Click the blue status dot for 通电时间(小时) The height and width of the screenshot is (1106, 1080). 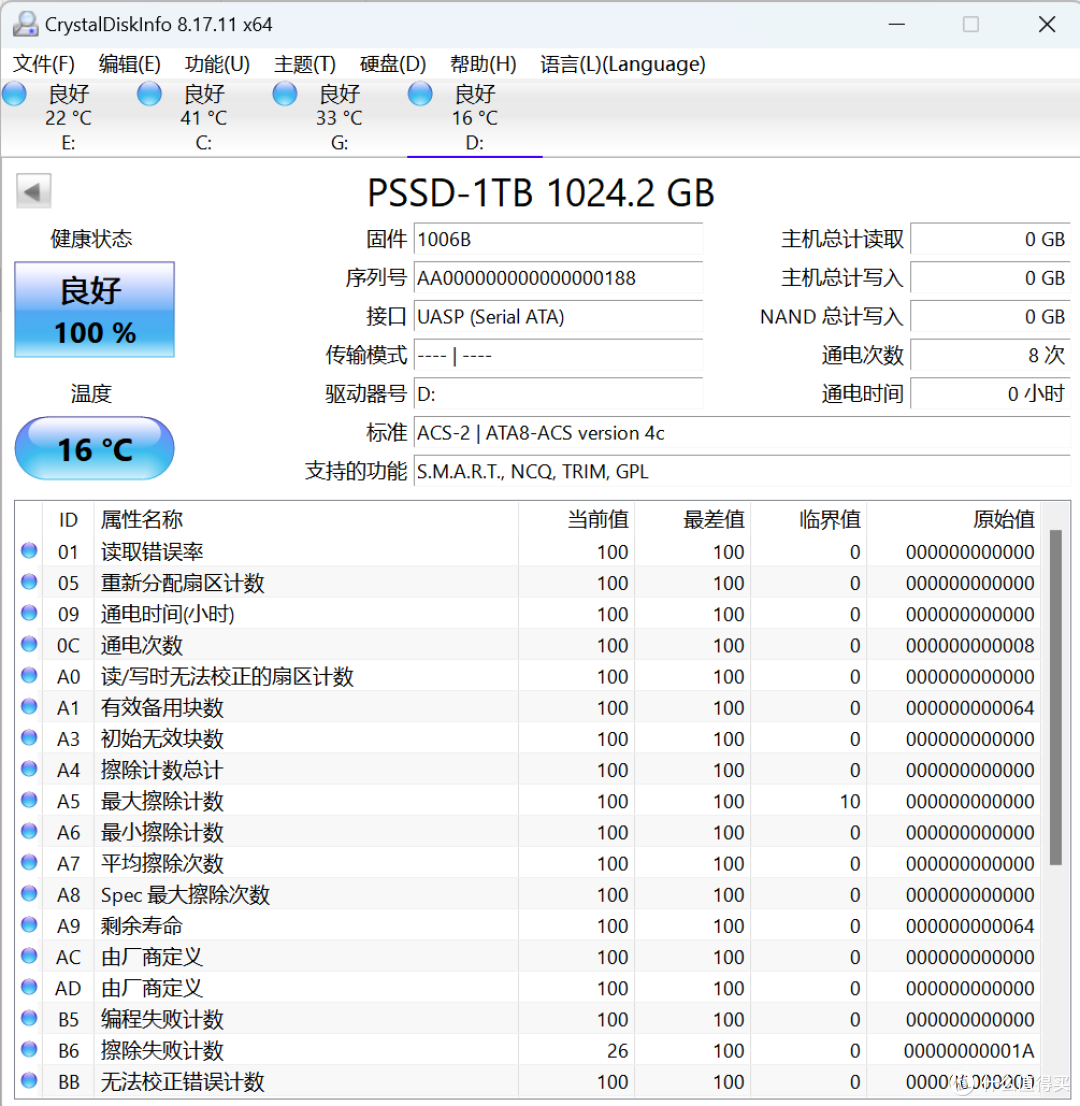29,613
